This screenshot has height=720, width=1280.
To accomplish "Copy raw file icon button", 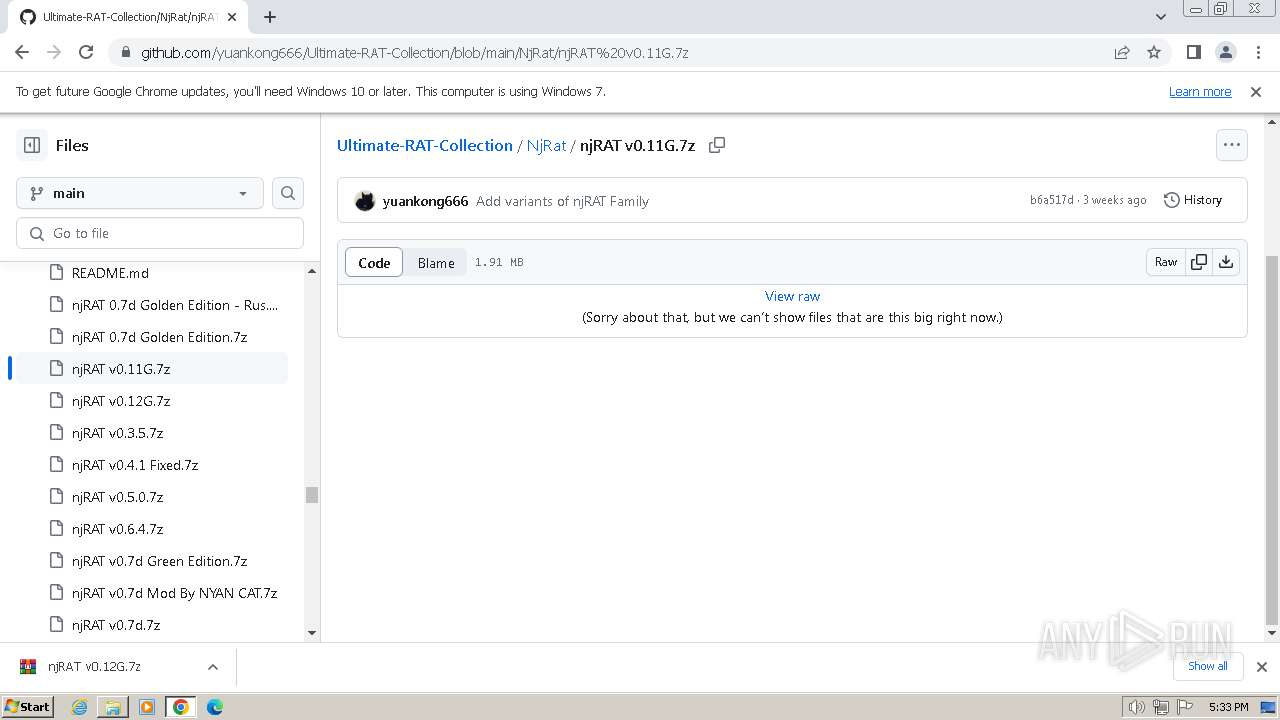I will [1199, 262].
